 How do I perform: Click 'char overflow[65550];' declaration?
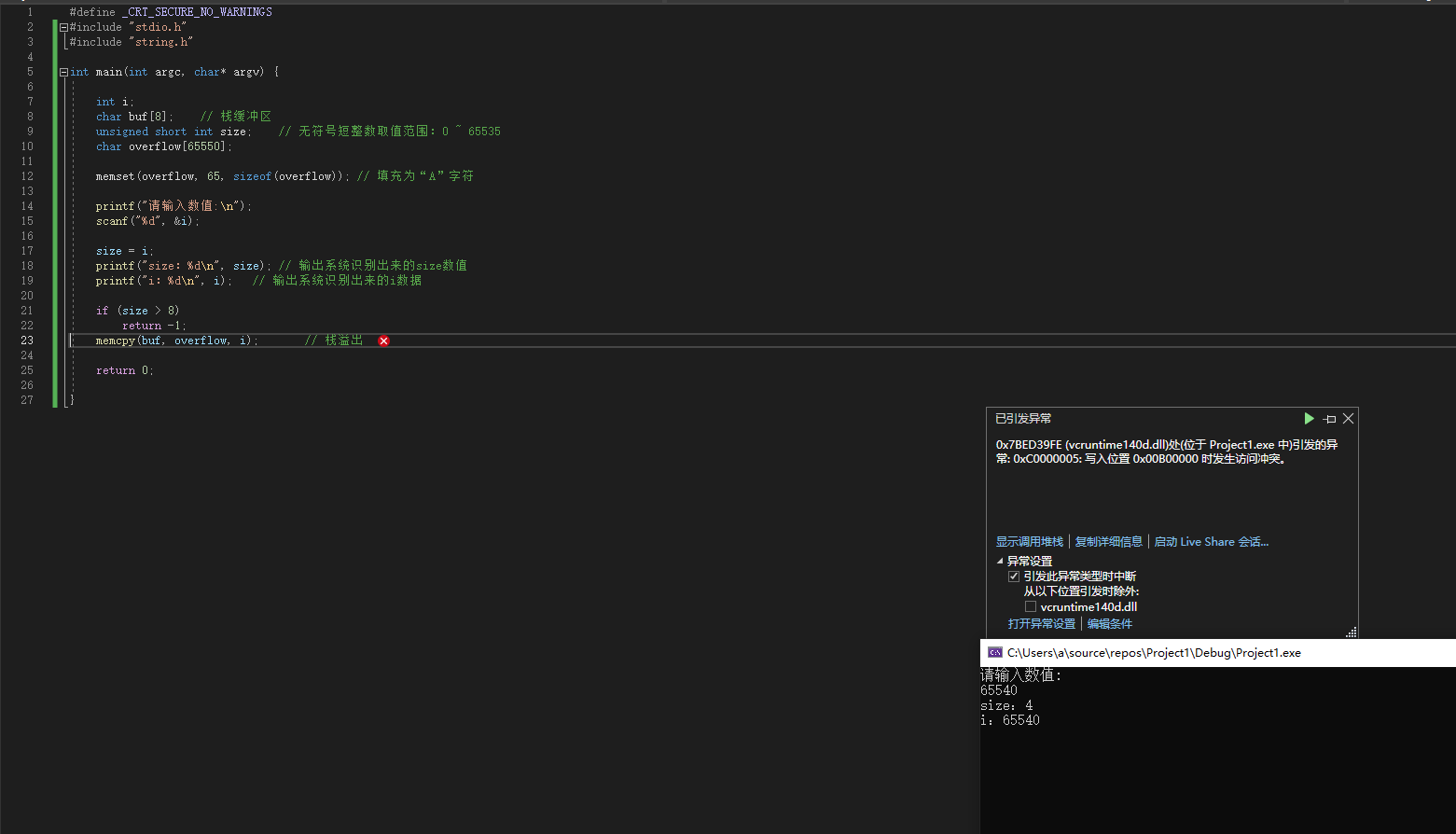click(164, 146)
